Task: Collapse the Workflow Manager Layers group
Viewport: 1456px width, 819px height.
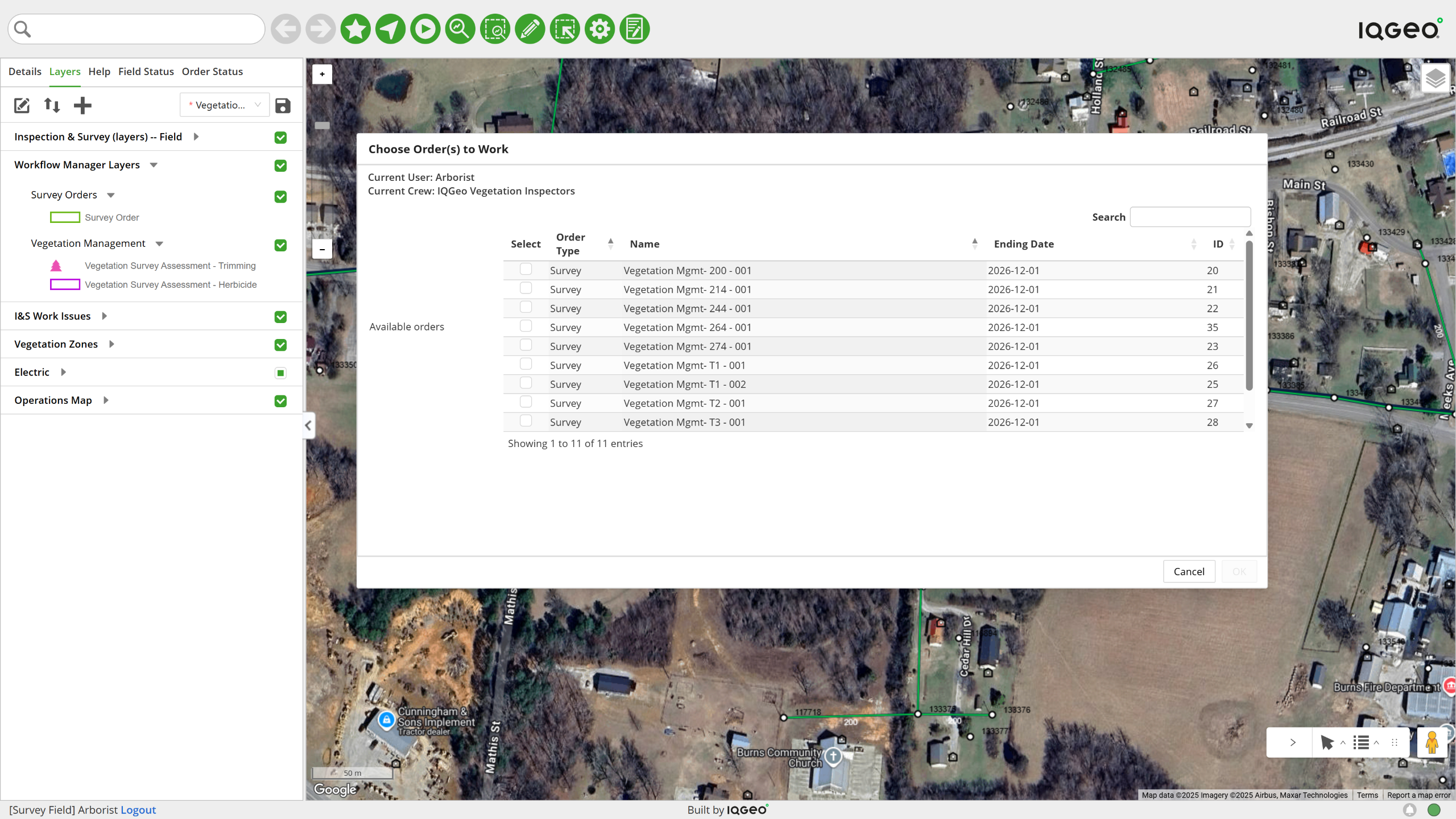Action: point(154,165)
